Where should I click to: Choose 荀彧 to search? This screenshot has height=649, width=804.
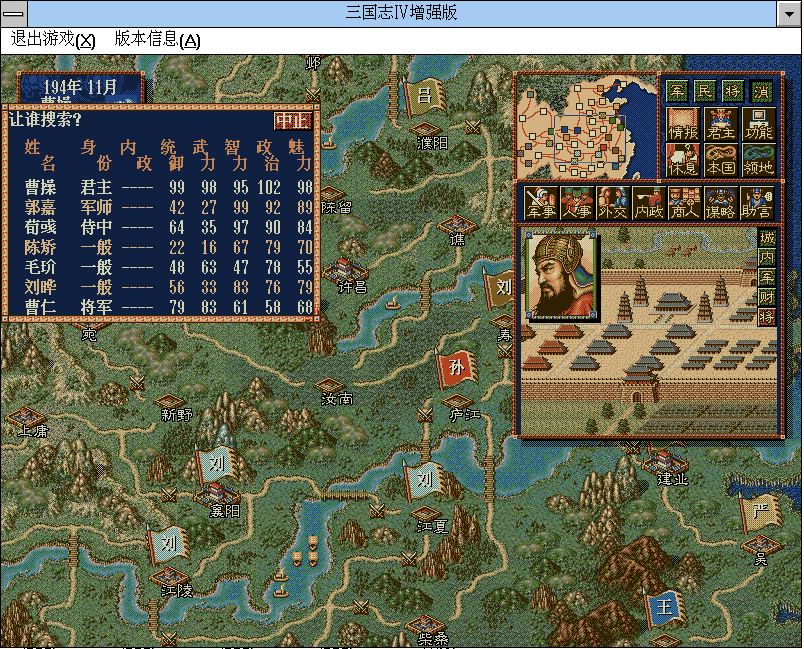tap(169, 227)
